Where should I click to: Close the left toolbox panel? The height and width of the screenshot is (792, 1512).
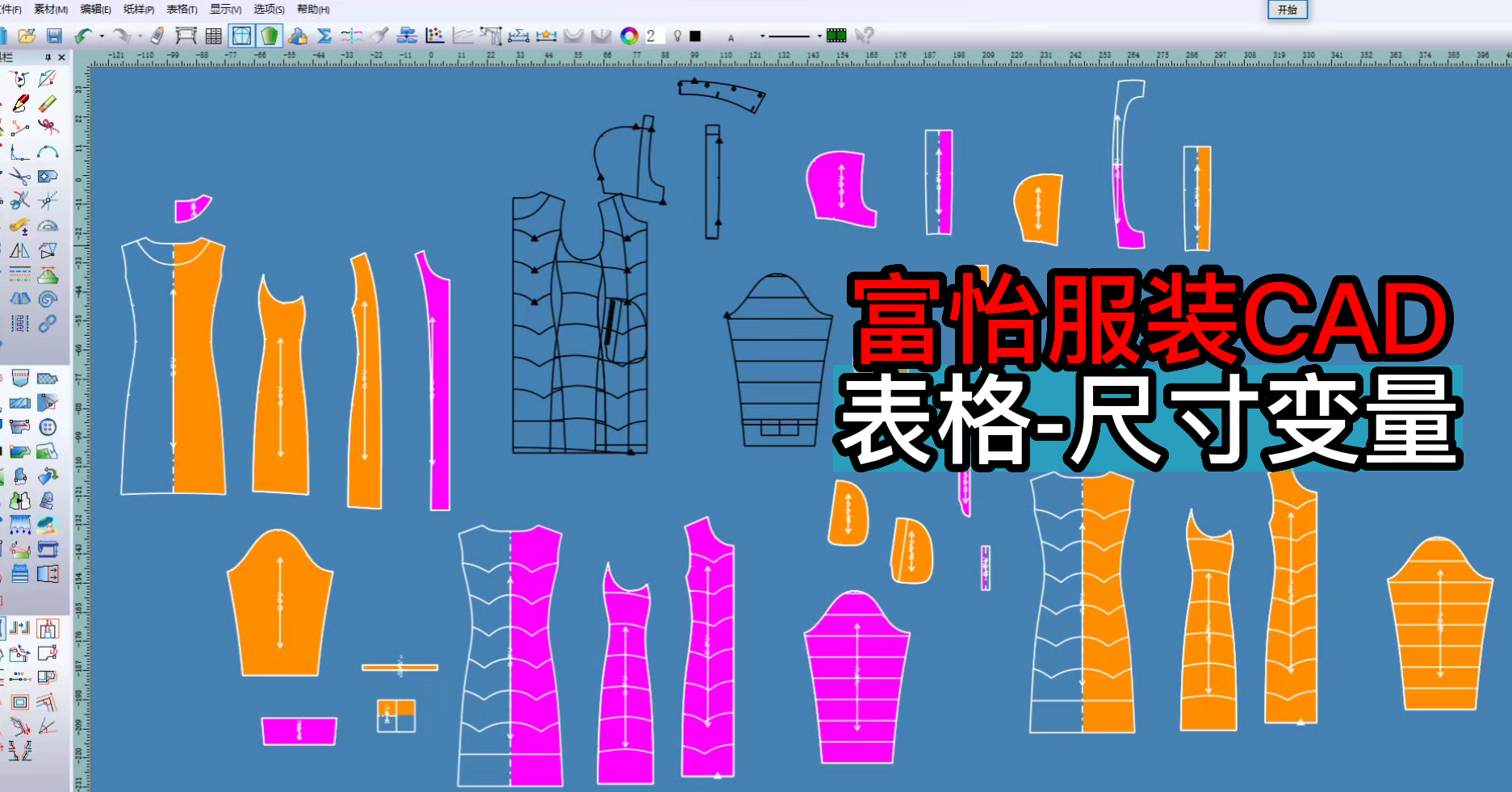pyautogui.click(x=61, y=57)
